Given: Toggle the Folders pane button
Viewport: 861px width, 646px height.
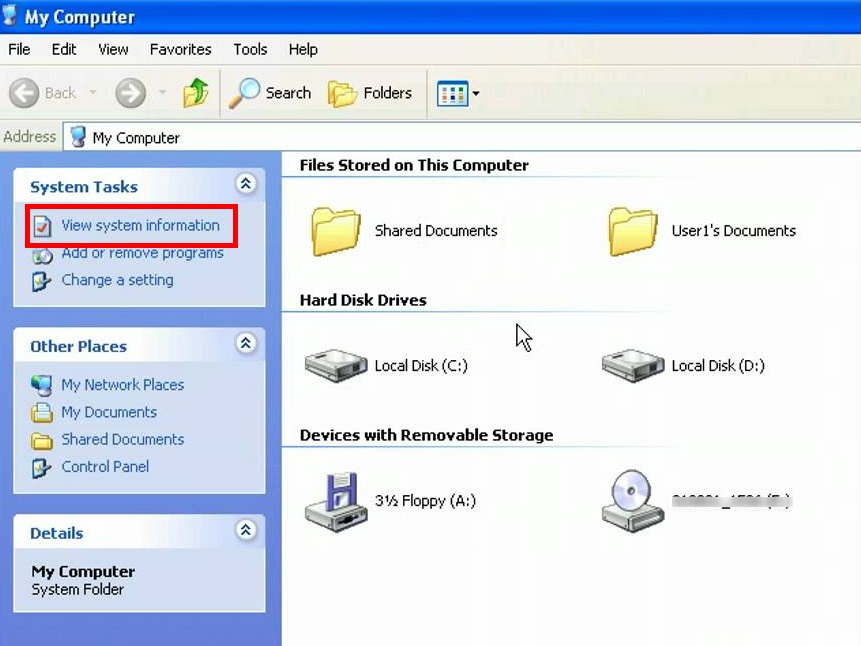Looking at the screenshot, I should pyautogui.click(x=370, y=93).
